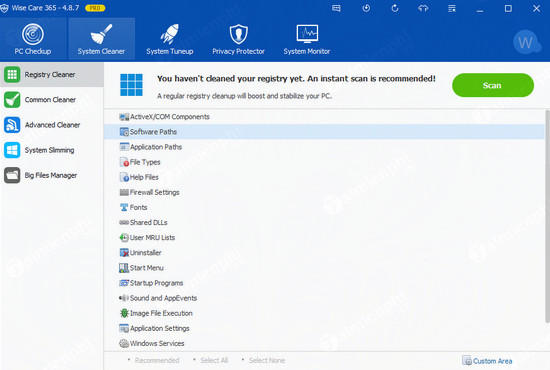Click the Software Paths icon
This screenshot has height=370, width=550.
click(x=124, y=132)
